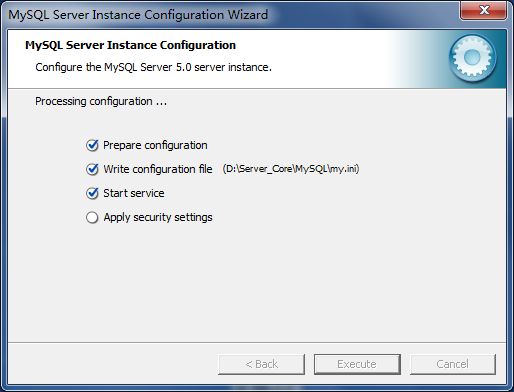The height and width of the screenshot is (392, 514).
Task: Click empty gray area below the steps list
Action: point(257,283)
